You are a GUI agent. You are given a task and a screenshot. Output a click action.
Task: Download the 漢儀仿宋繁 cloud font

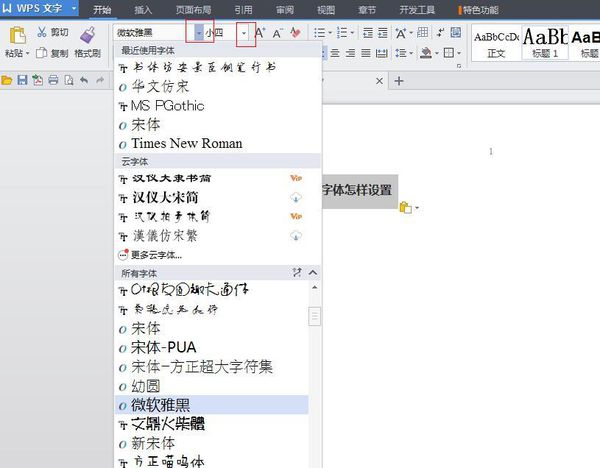click(x=295, y=236)
